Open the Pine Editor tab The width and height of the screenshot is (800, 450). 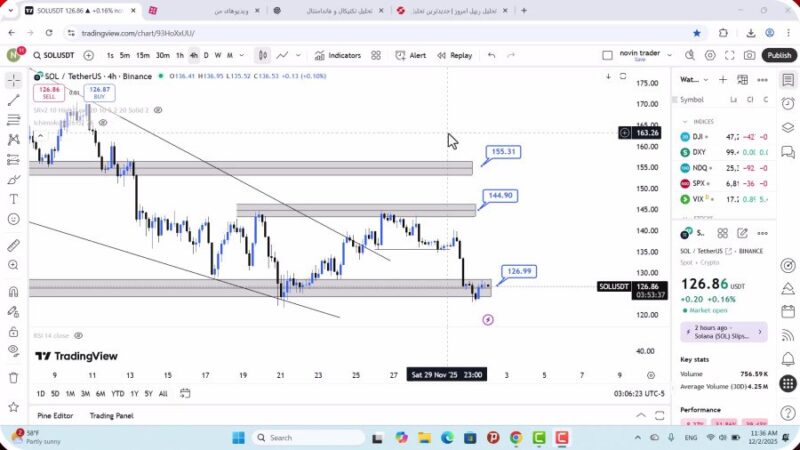55,416
